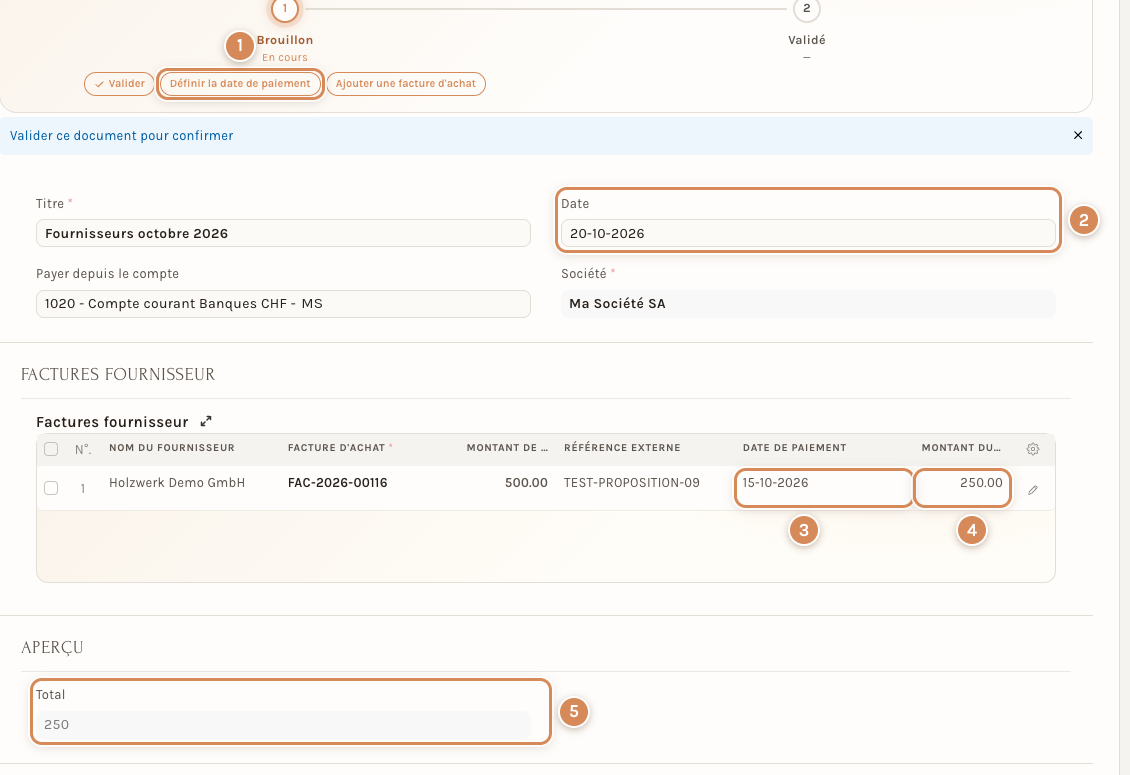Viewport: 1130px width, 775px height.
Task: Click the 'FACTURE D'ACHAT' column header
Action: tap(337, 448)
